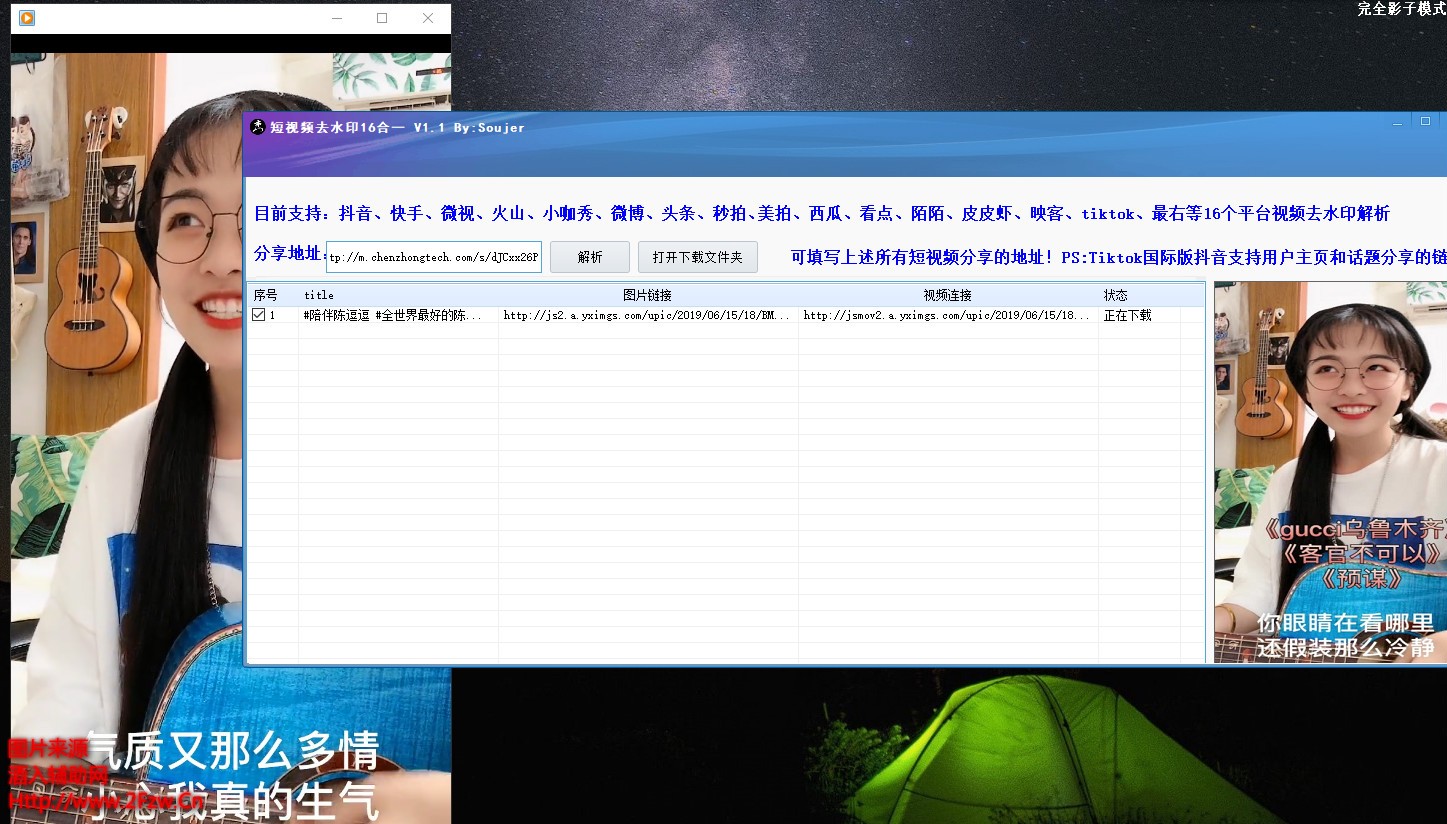1447x824 pixels.
Task: Click the js2.a.yximgs.com image link cell
Action: 648,315
